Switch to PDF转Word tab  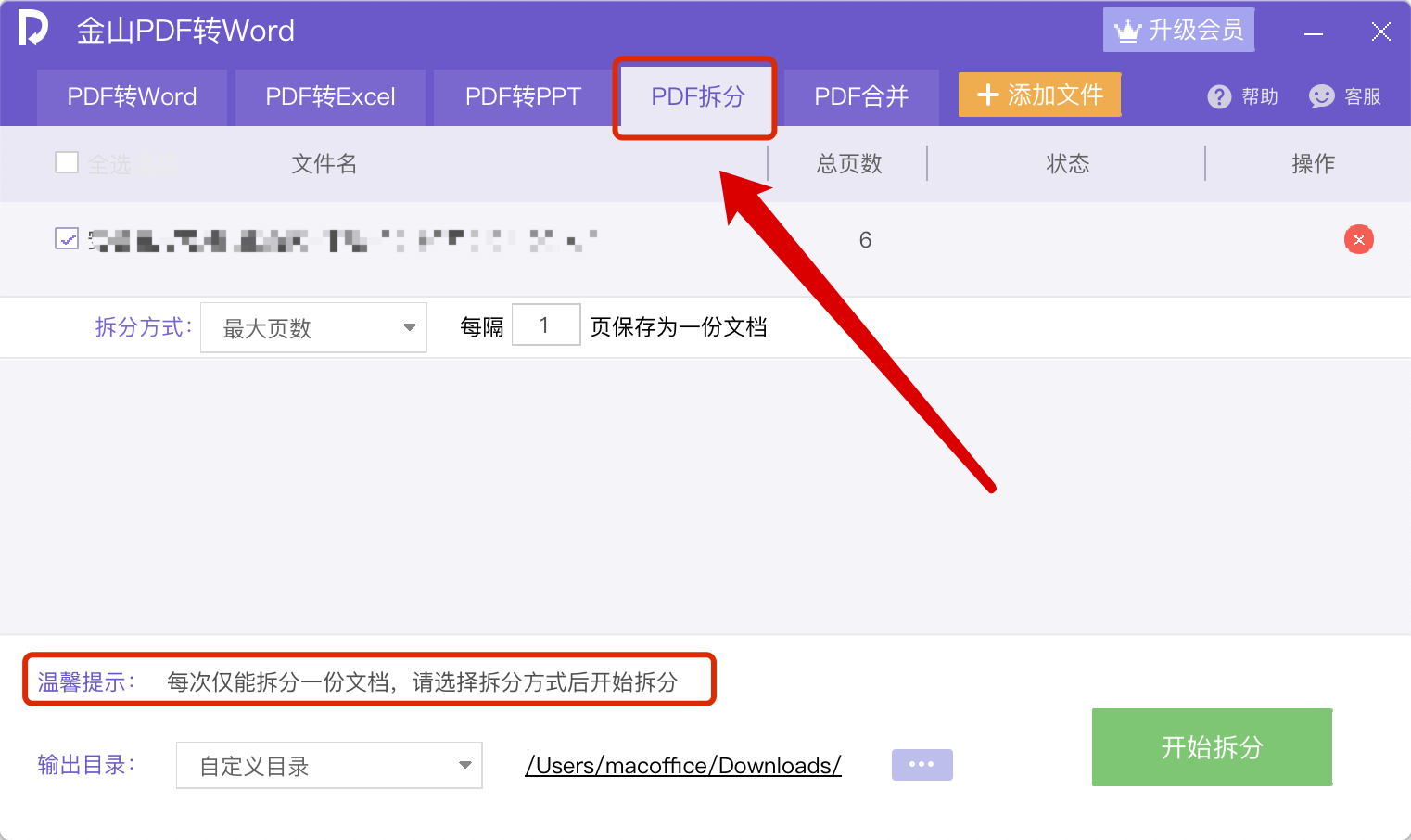point(133,97)
